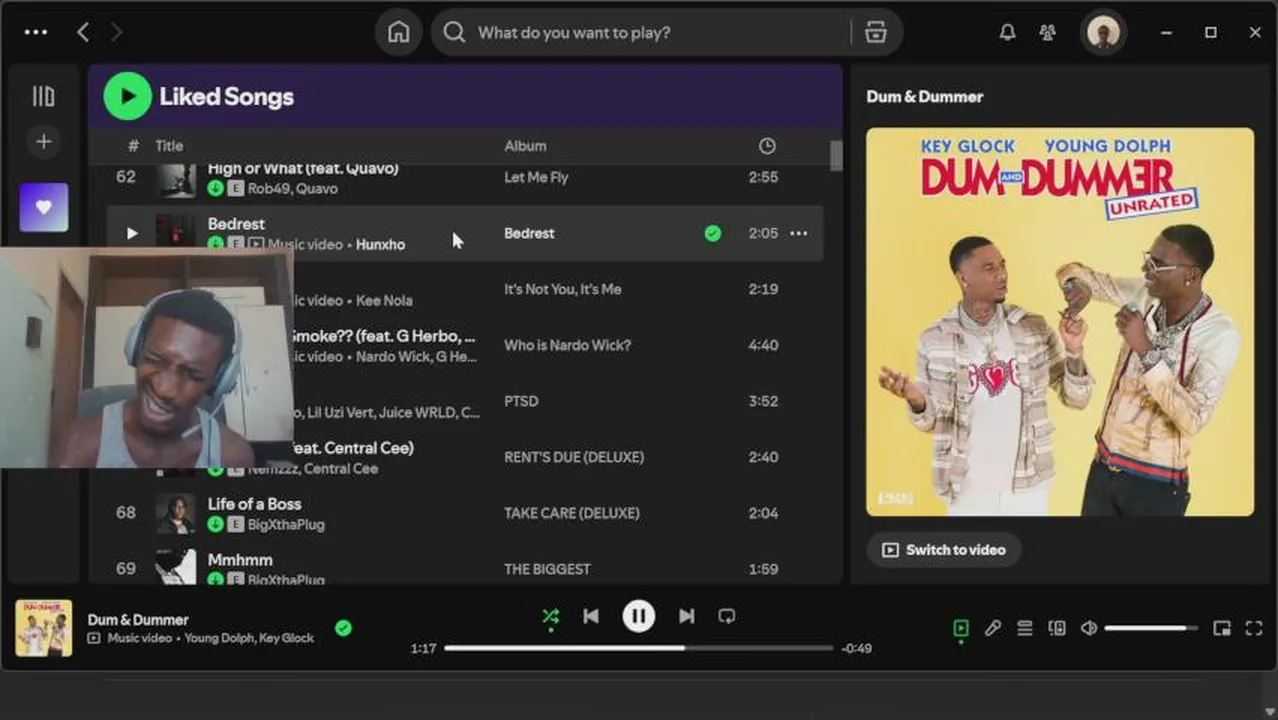1278x720 pixels.
Task: Toggle liked checkmark on Bedrest row
Action: tap(712, 233)
